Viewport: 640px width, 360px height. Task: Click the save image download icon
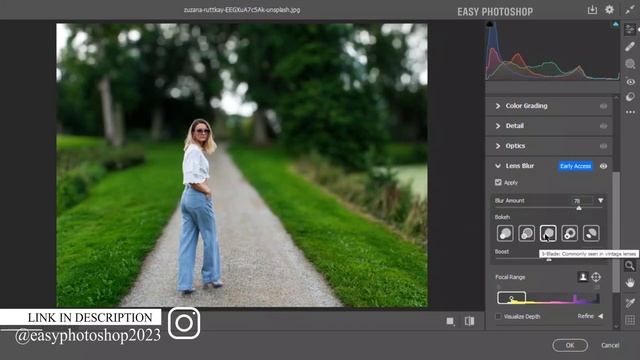tap(592, 10)
